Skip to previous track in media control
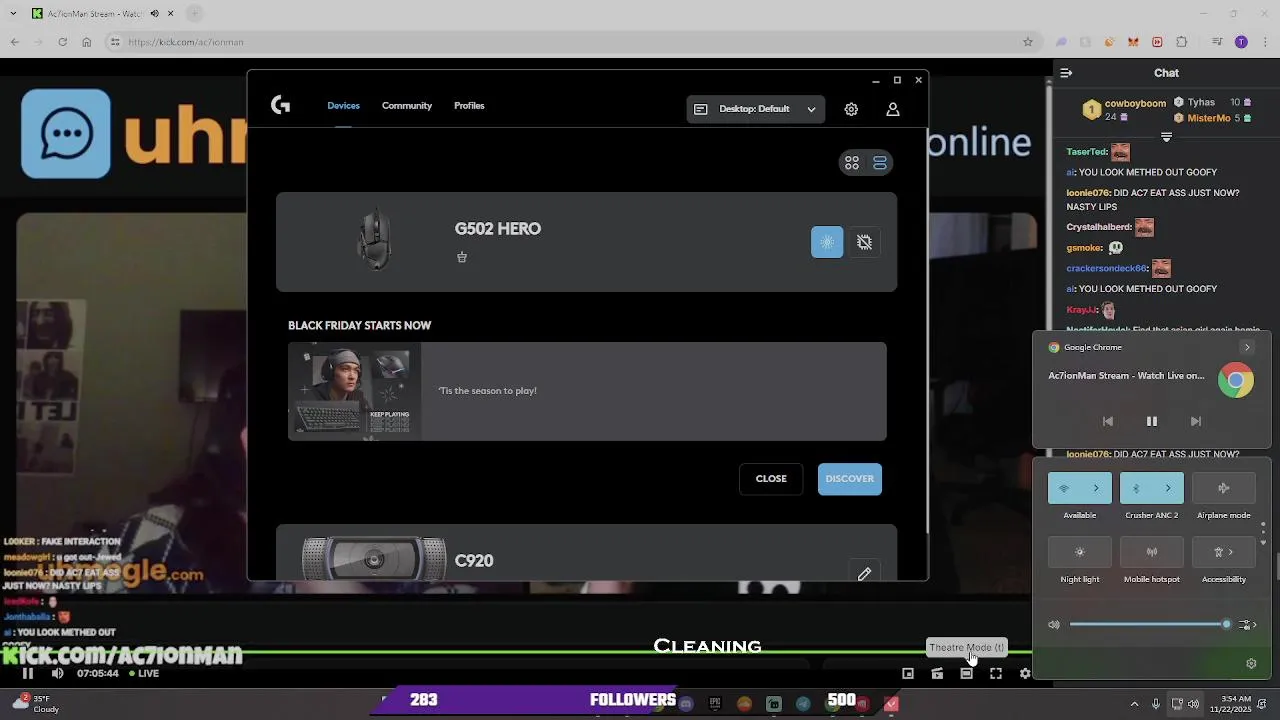The height and width of the screenshot is (720, 1280). click(x=1107, y=422)
